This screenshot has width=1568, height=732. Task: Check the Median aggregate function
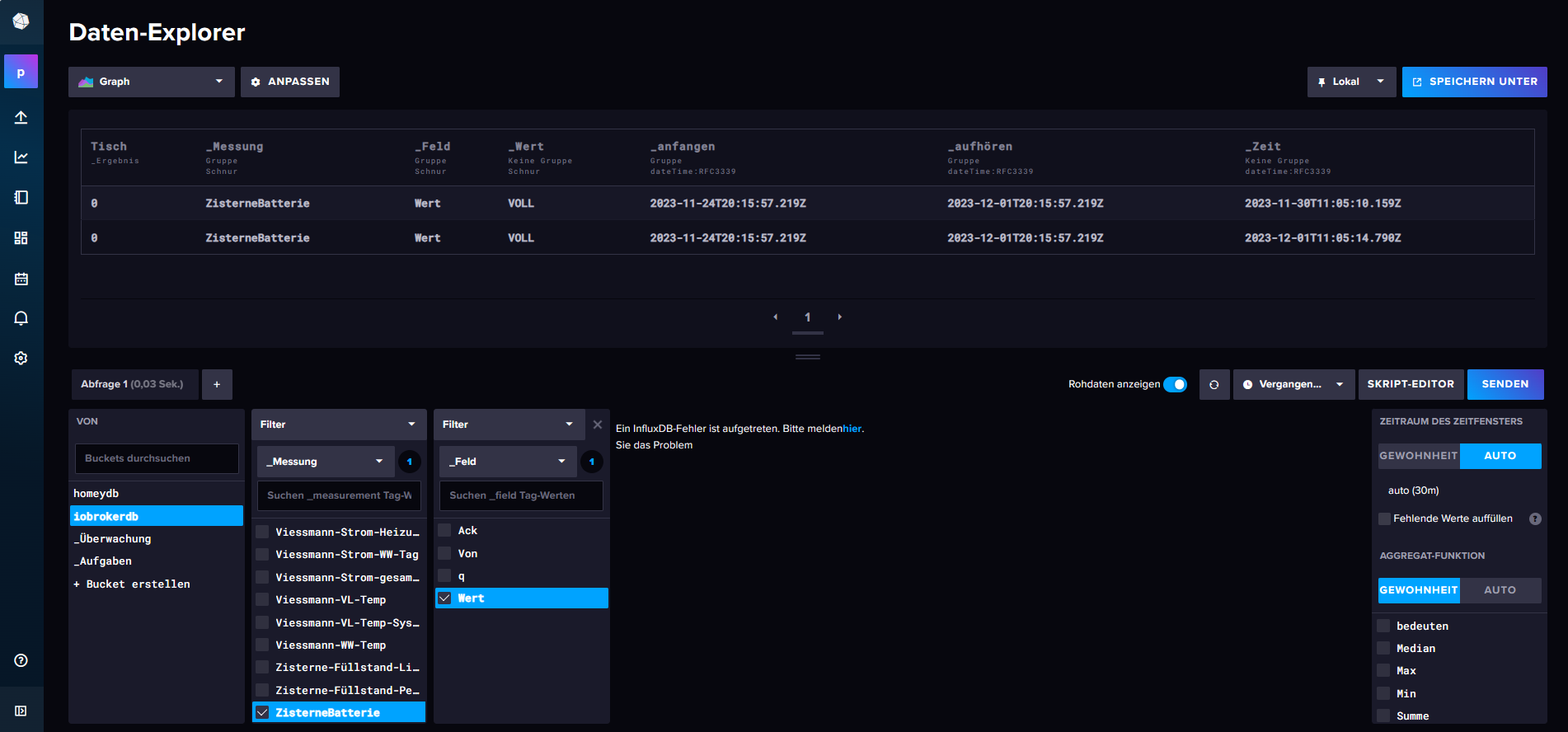pos(1383,648)
